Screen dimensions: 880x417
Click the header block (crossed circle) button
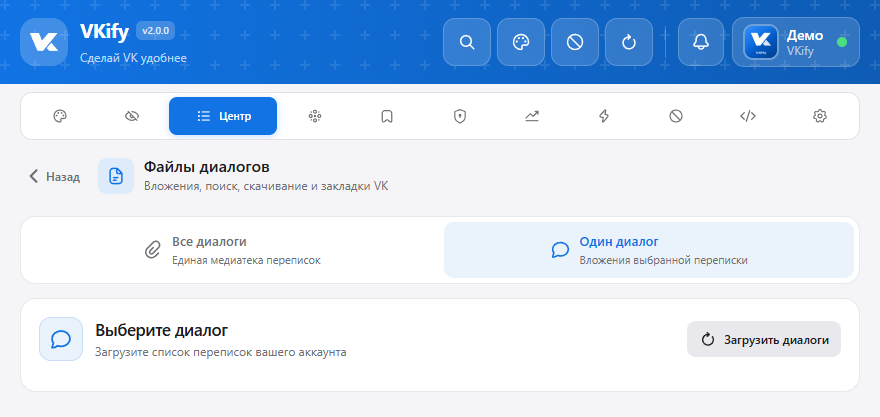pyautogui.click(x=575, y=42)
